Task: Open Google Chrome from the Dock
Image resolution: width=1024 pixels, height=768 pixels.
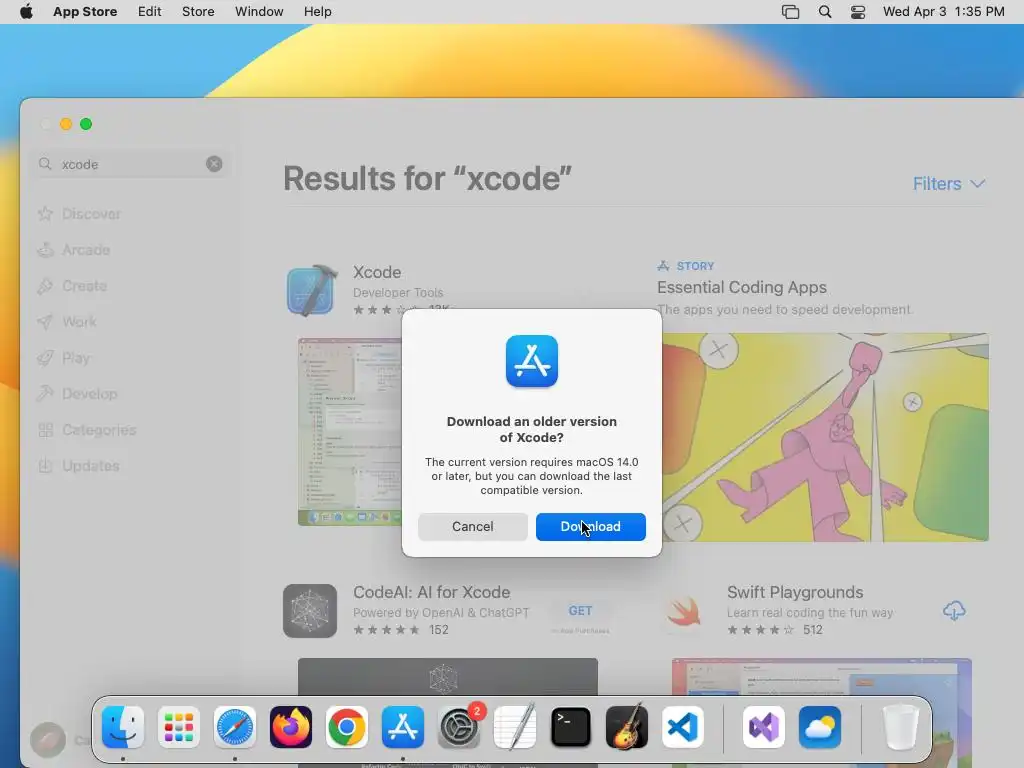Action: click(347, 727)
